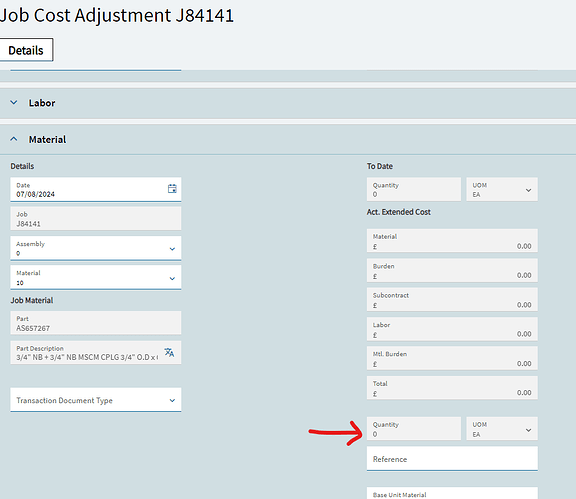Open the To Date UOM dropdown
The width and height of the screenshot is (576, 499).
pyautogui.click(x=528, y=190)
